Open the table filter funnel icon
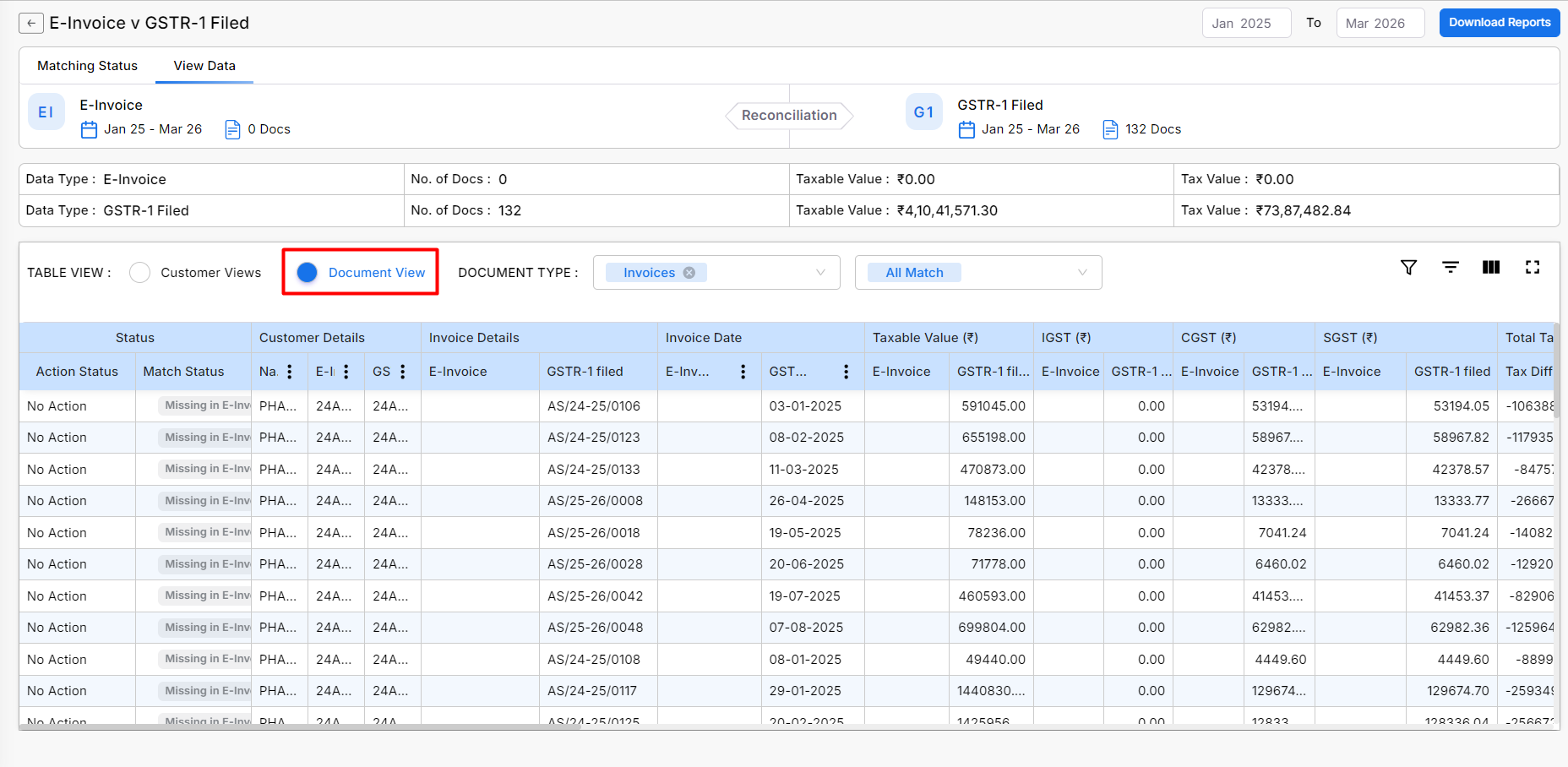1568x767 pixels. click(x=1408, y=268)
